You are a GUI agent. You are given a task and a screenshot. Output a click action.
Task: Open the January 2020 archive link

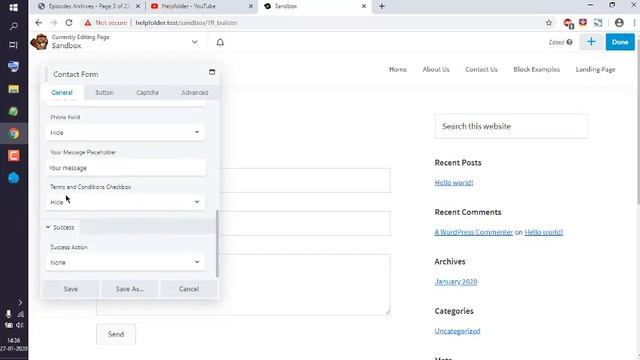(456, 282)
